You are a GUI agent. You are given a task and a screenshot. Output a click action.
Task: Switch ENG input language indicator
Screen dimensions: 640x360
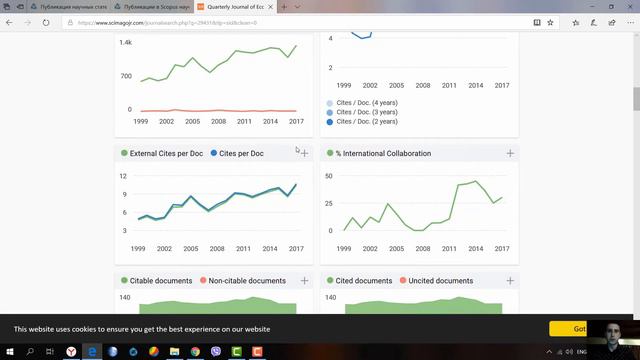[x=582, y=351]
